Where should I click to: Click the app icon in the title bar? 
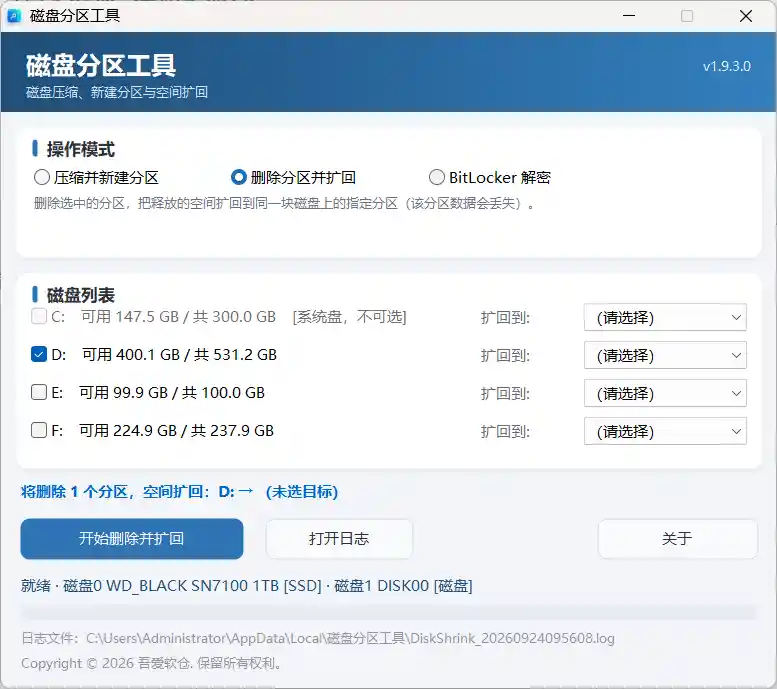14,16
